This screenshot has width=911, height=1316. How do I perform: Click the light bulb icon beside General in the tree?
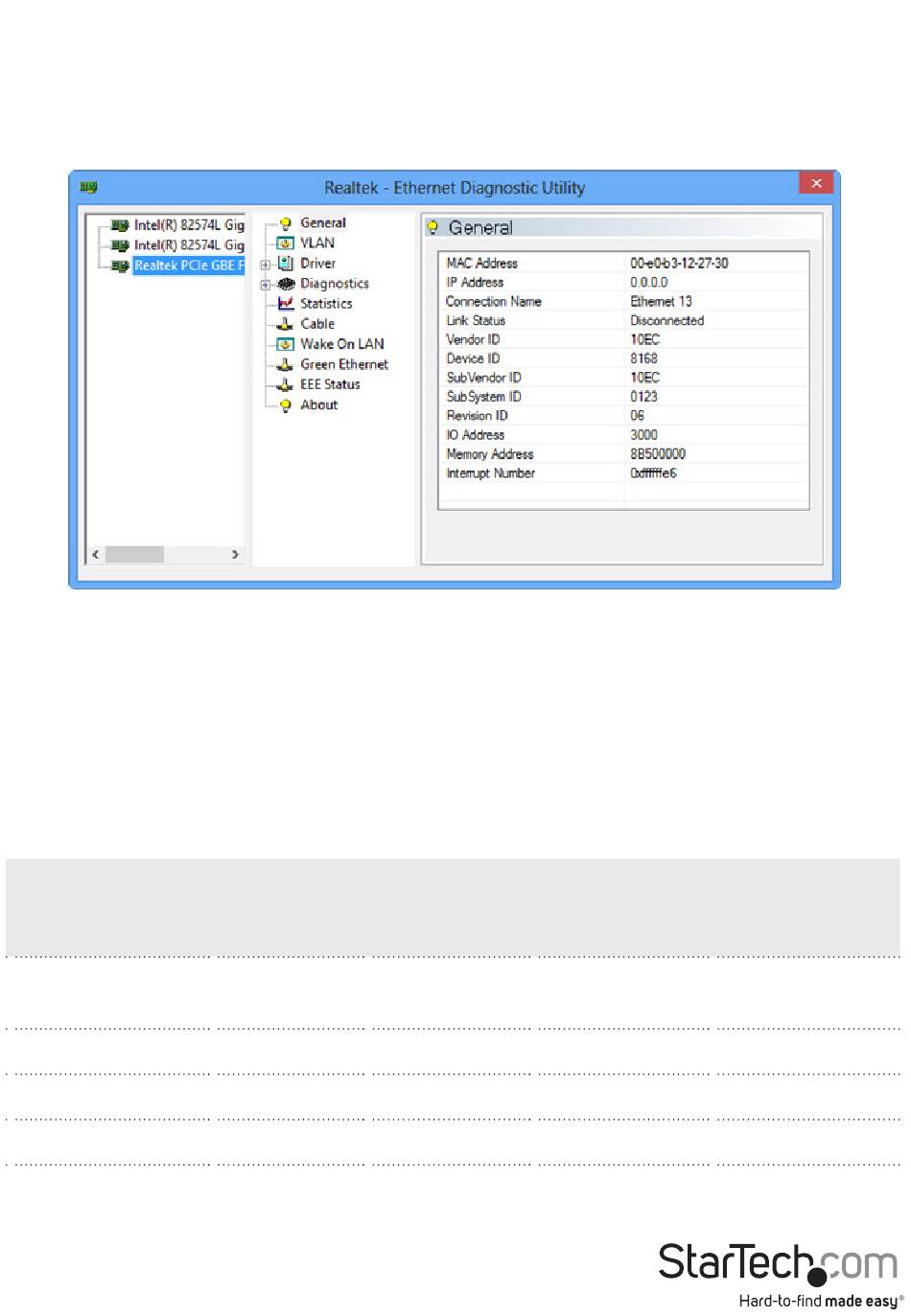pos(285,223)
